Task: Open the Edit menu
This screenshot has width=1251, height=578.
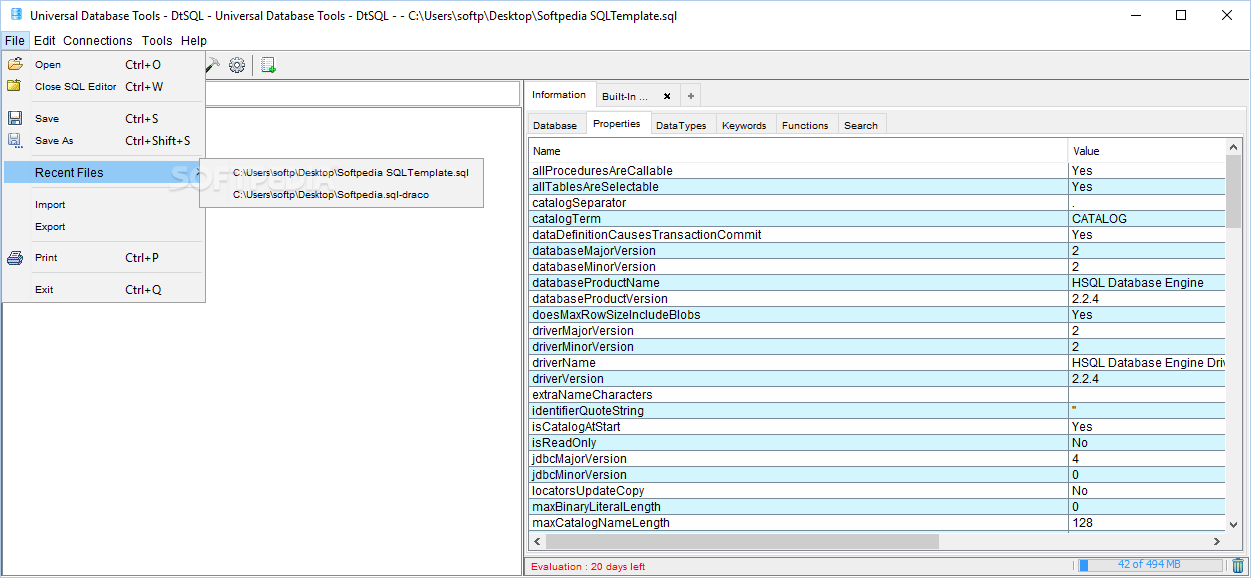Action: (44, 41)
